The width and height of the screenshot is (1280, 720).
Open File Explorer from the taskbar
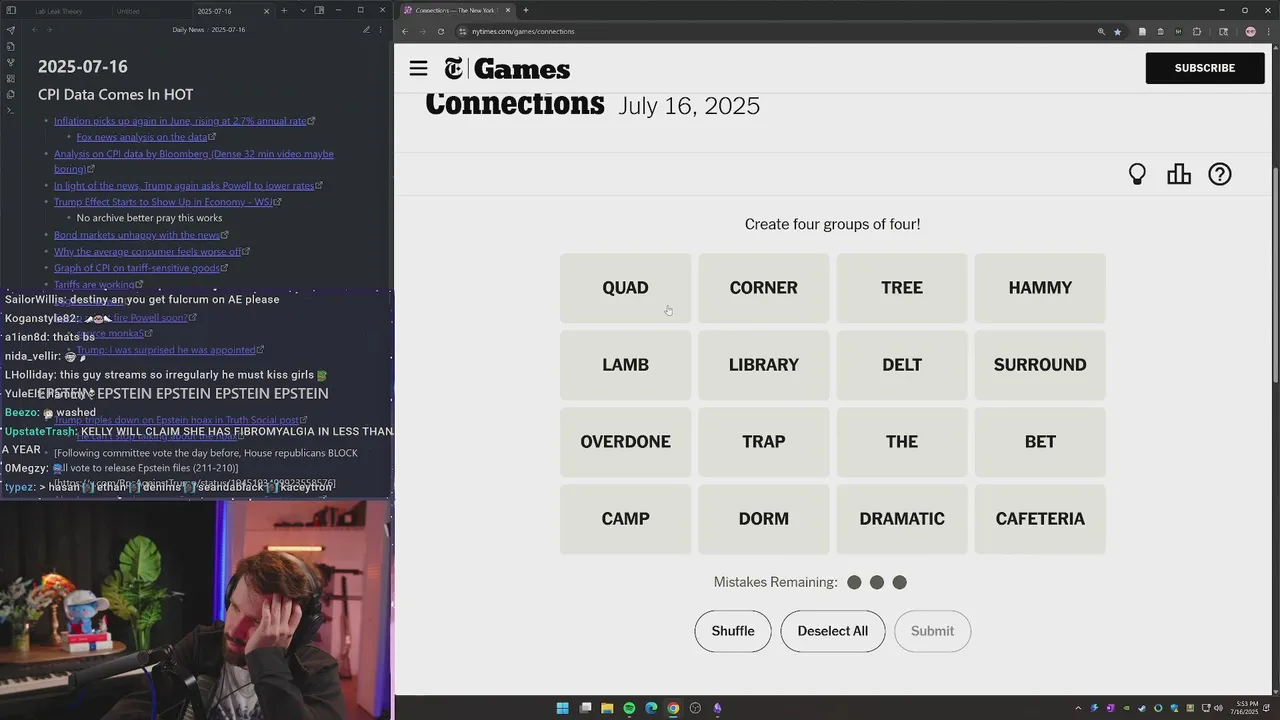[x=607, y=708]
